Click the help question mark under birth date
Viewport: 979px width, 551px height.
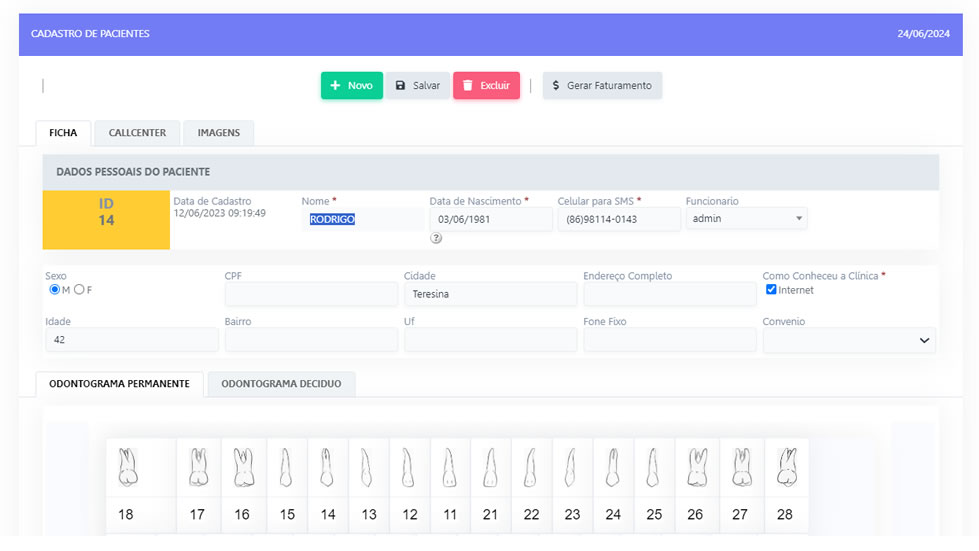436,238
